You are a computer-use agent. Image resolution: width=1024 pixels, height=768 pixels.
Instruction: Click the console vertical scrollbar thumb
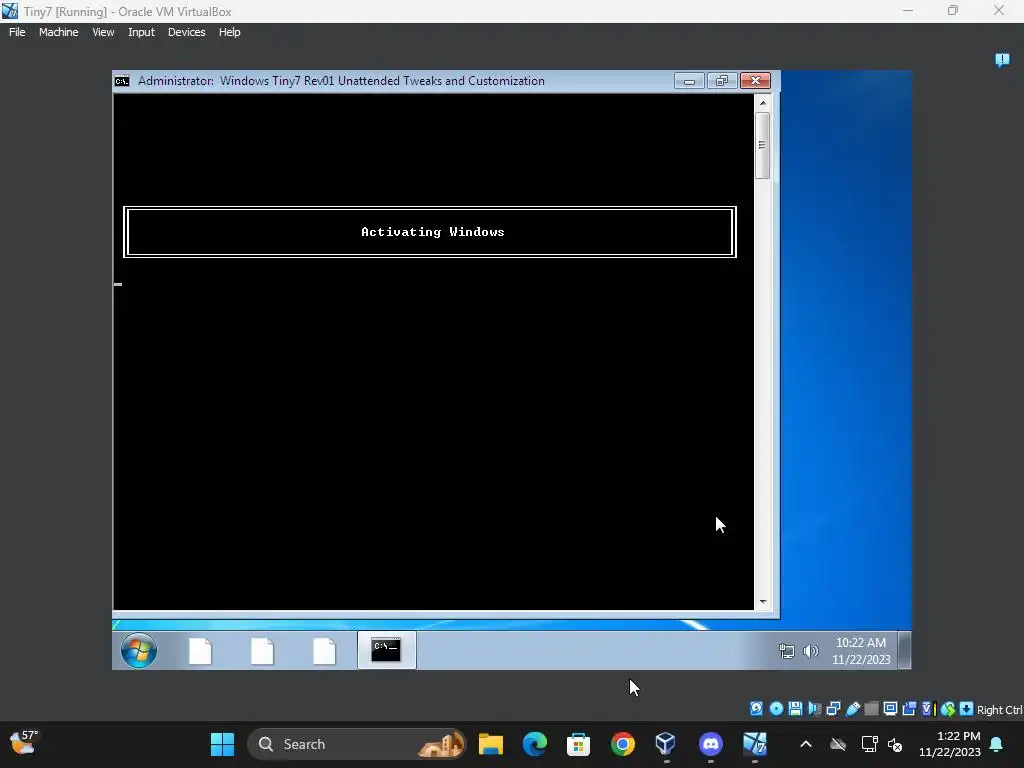[x=762, y=145]
